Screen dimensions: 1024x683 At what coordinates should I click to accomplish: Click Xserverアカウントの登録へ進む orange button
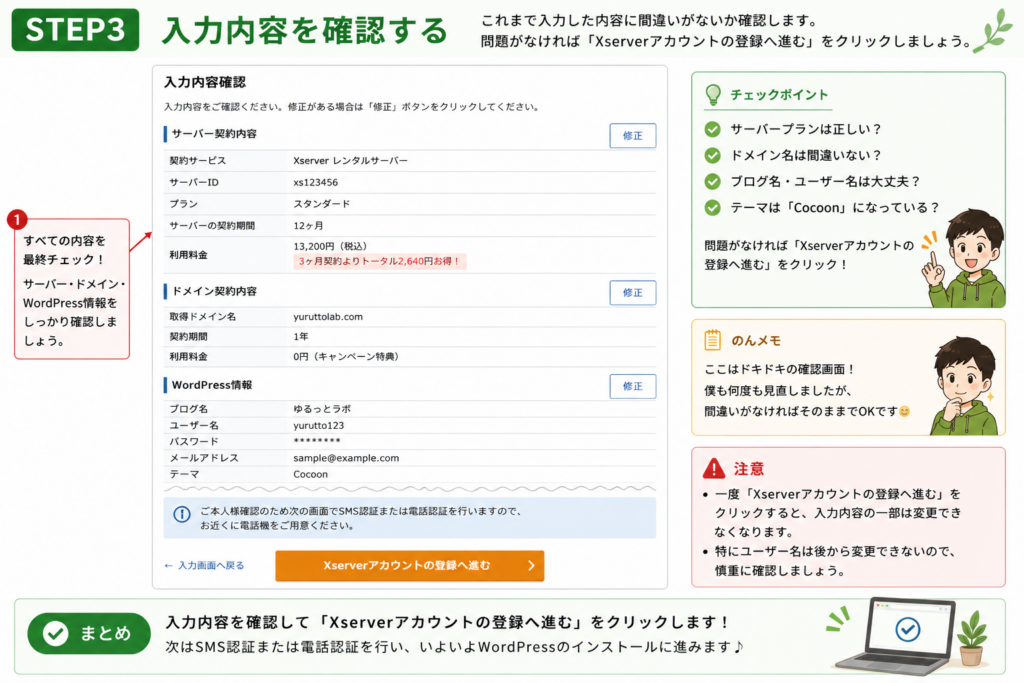pyautogui.click(x=409, y=565)
